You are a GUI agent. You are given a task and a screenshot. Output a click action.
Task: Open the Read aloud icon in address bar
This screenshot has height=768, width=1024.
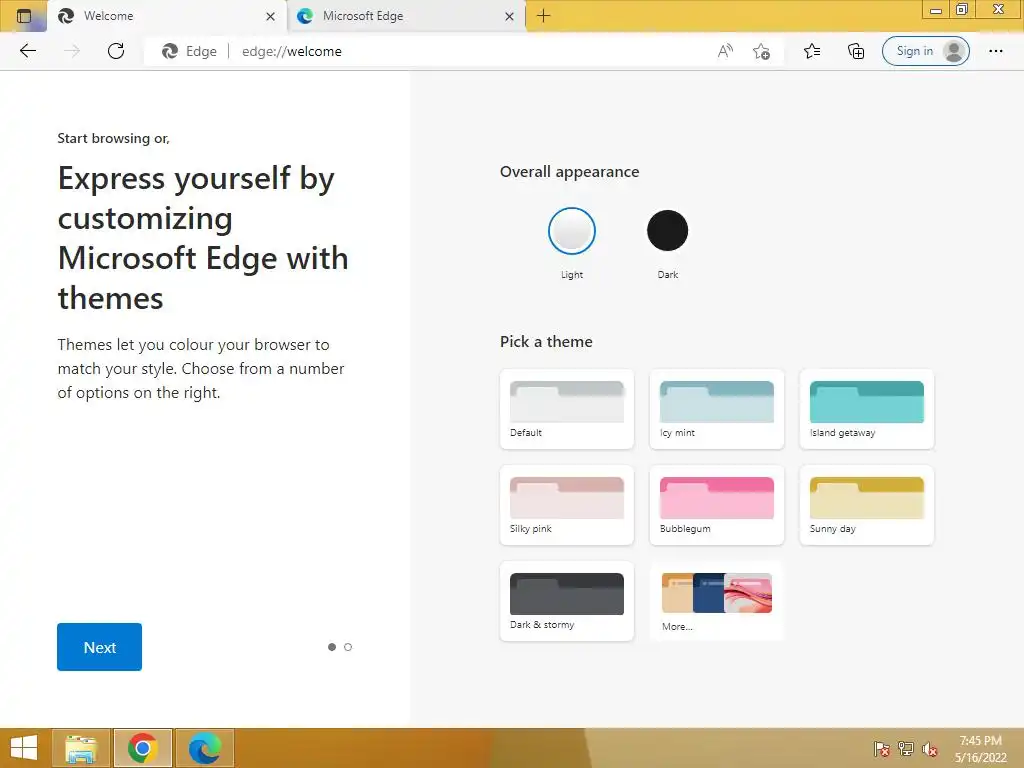pos(725,51)
